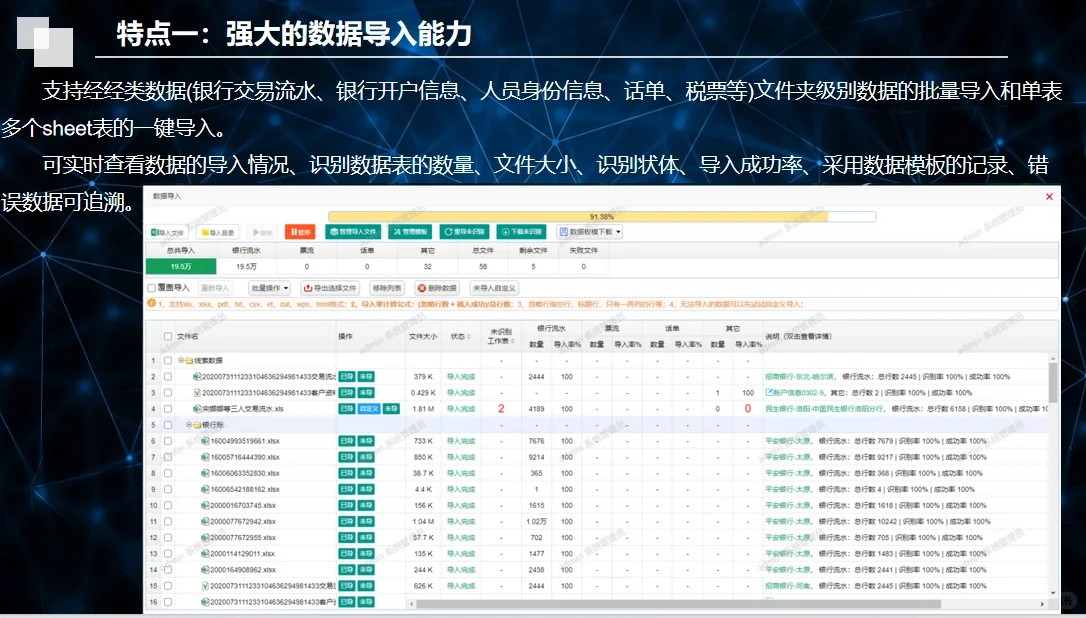This screenshot has height=618, width=1086.
Task: Click the orange 暂停 pause button
Action: point(299,232)
